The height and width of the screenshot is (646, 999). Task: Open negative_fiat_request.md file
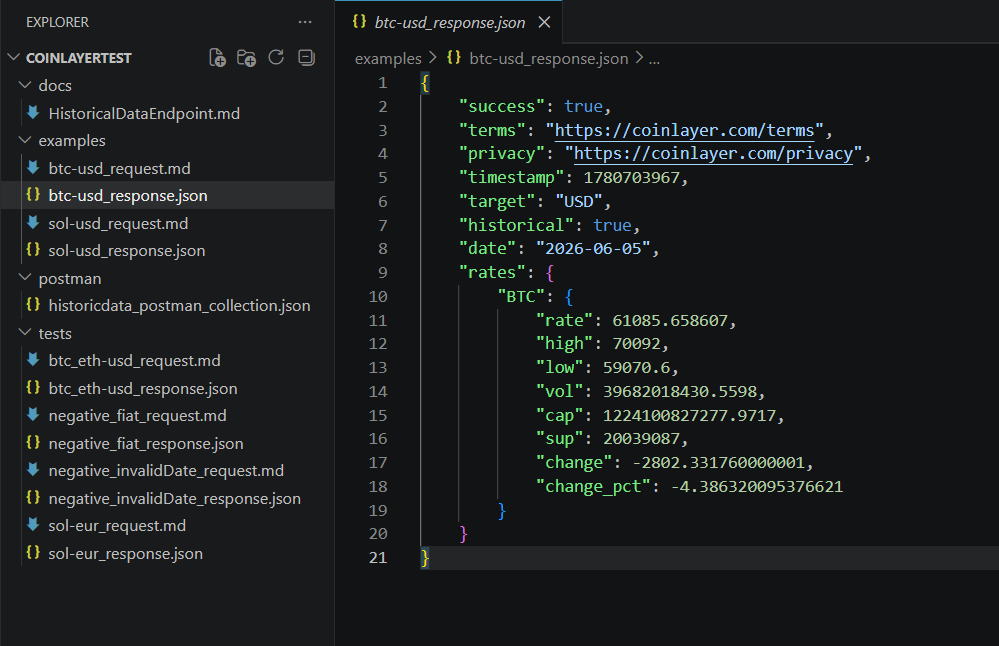coord(167,415)
